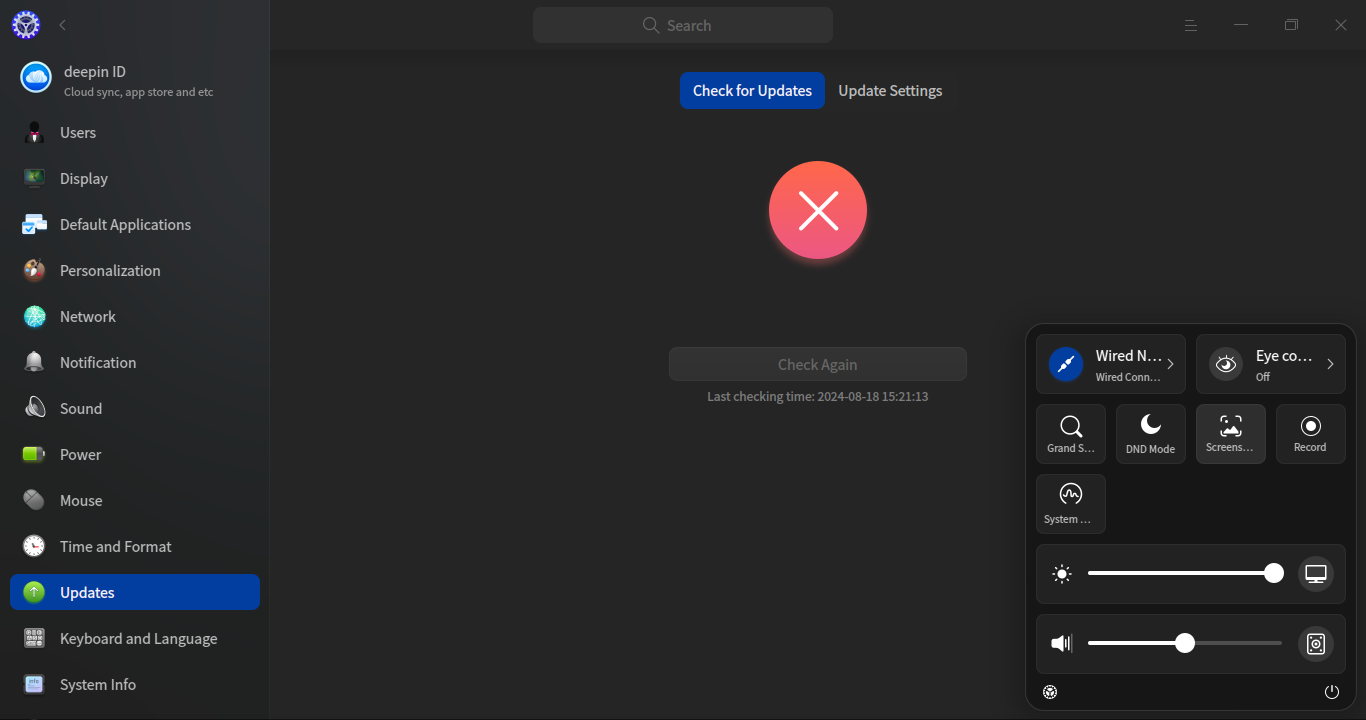
Task: Open Power settings
Action: point(135,455)
